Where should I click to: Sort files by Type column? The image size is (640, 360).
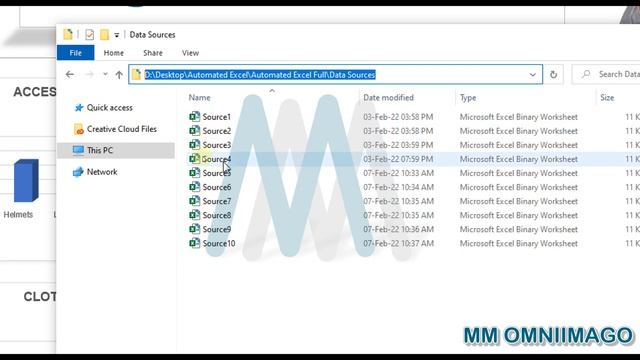point(468,98)
